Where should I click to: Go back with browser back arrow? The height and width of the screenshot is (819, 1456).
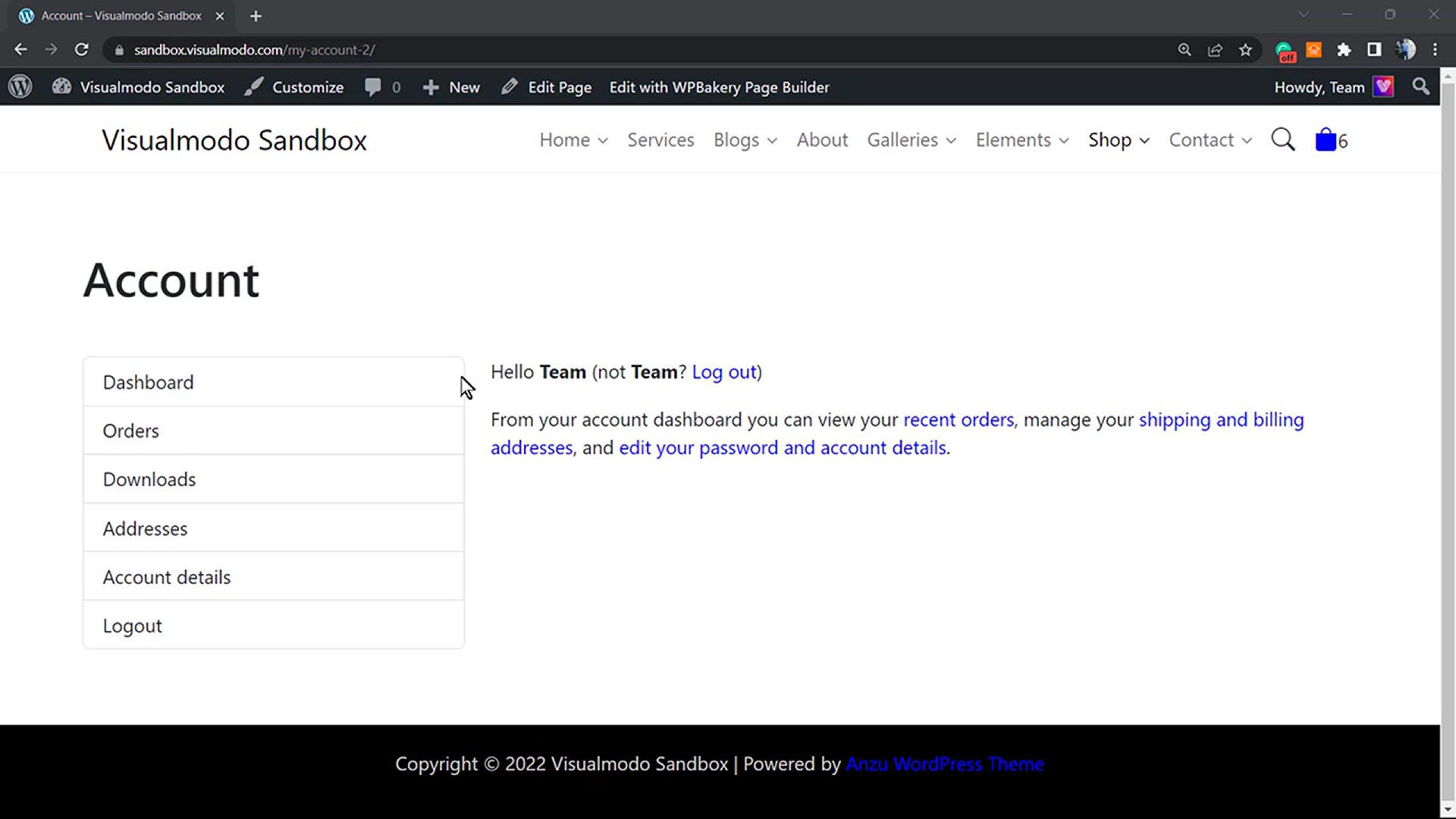20,49
